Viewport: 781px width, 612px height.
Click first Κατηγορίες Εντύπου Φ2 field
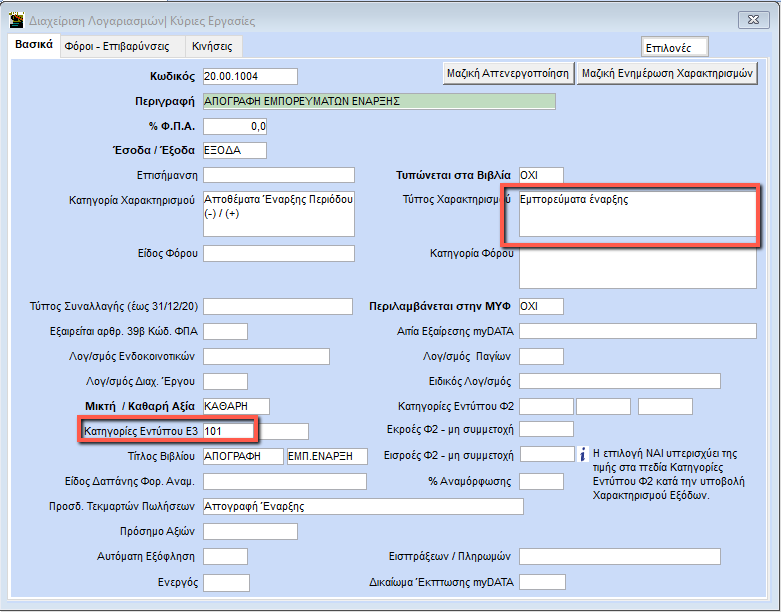(x=546, y=406)
